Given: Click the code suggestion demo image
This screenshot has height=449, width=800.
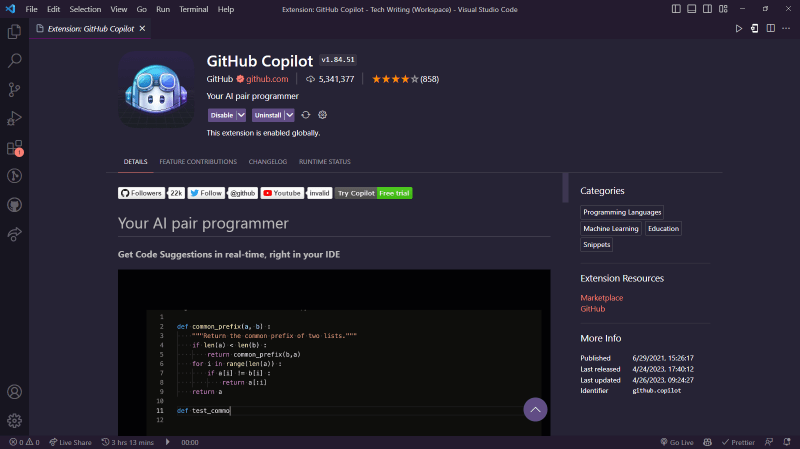Looking at the screenshot, I should click(x=334, y=353).
